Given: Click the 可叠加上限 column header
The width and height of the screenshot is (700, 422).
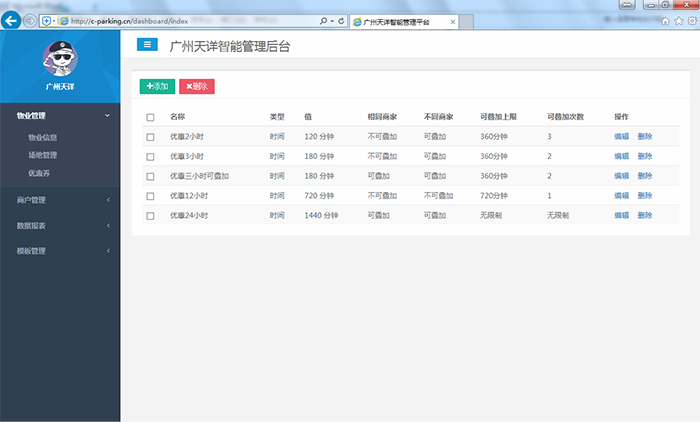Looking at the screenshot, I should tap(498, 117).
